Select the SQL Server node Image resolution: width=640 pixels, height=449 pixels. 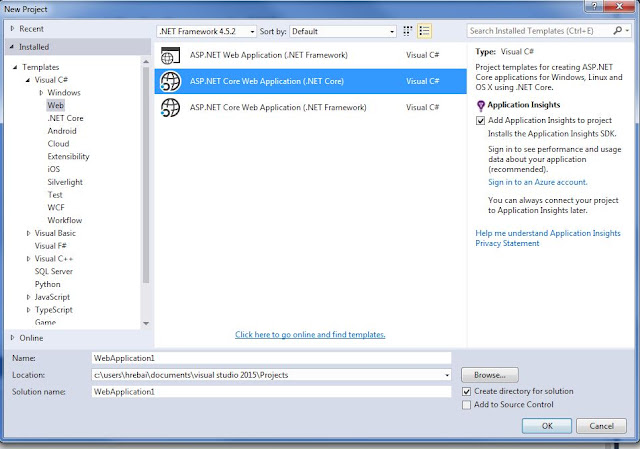click(53, 271)
